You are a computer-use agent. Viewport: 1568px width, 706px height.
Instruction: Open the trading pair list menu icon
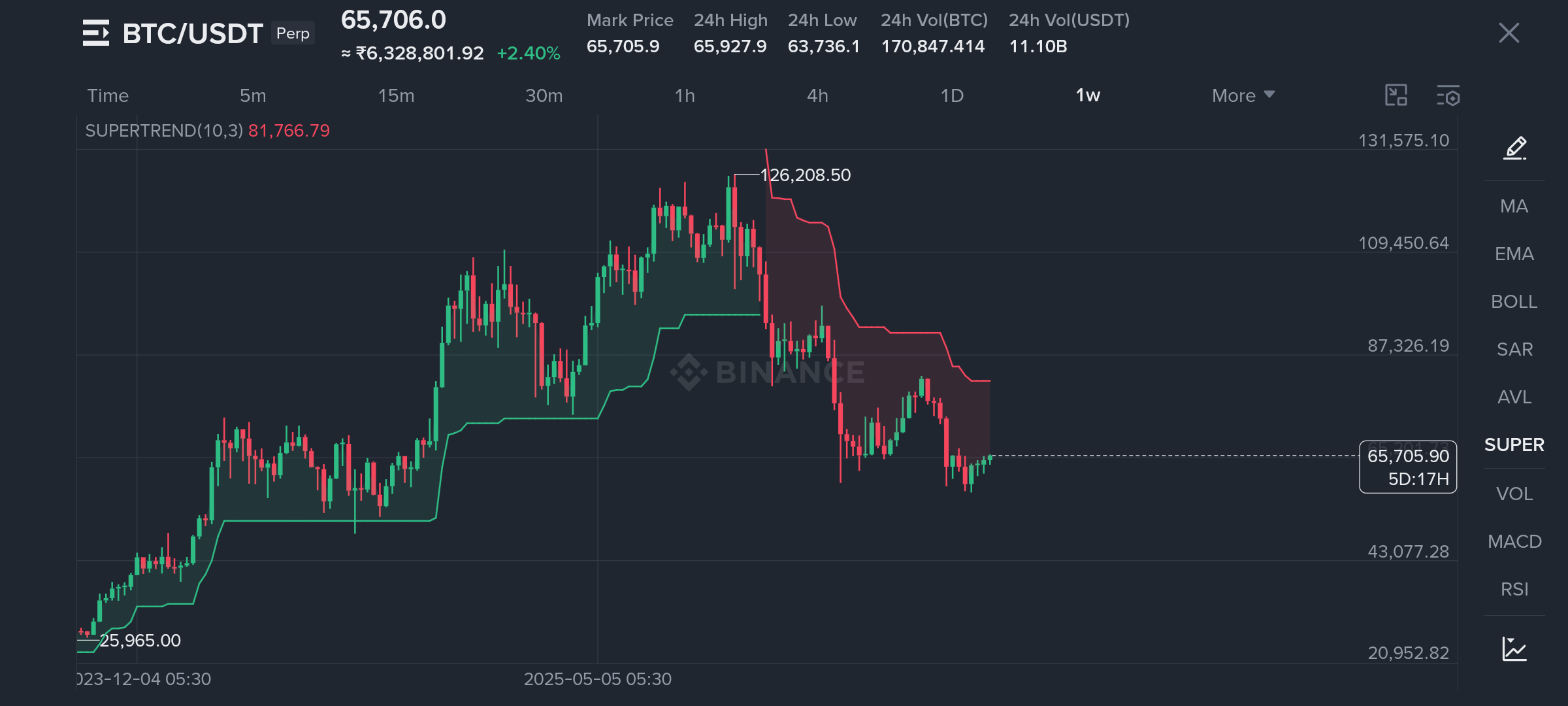[x=95, y=33]
